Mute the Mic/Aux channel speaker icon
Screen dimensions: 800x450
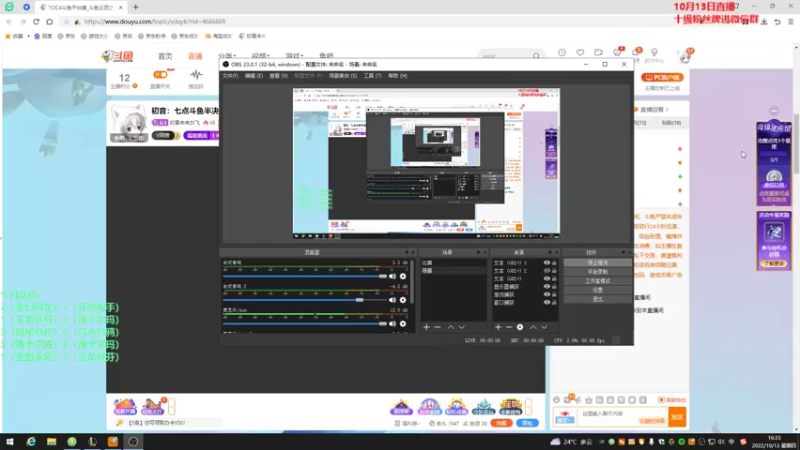(x=392, y=323)
